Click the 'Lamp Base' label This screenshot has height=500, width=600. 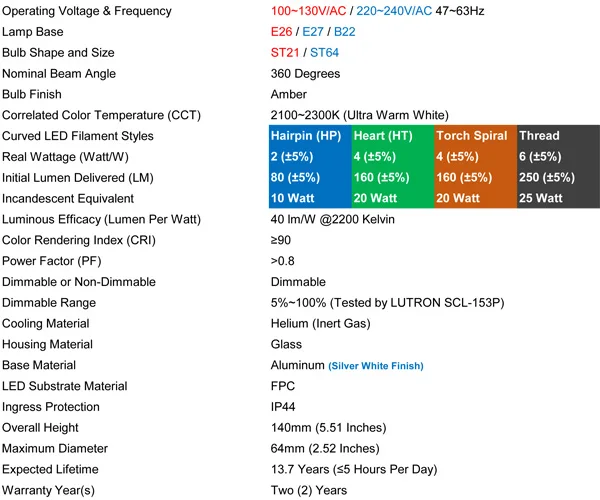pyautogui.click(x=33, y=32)
